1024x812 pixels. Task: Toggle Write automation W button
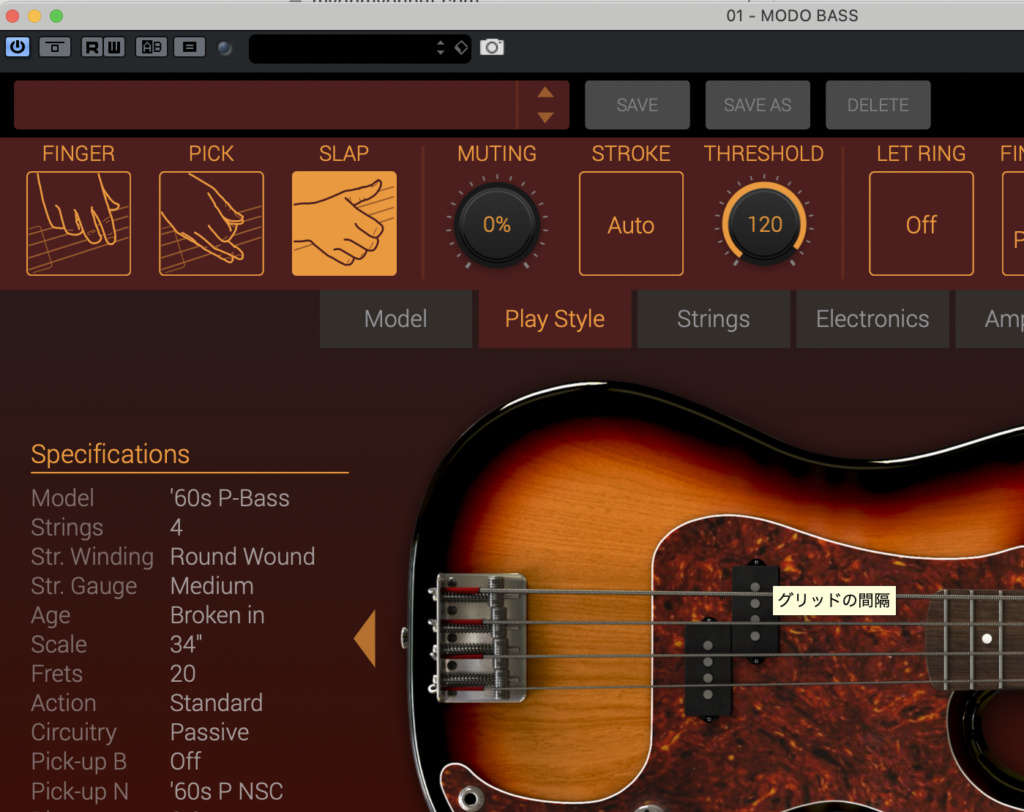tap(113, 47)
